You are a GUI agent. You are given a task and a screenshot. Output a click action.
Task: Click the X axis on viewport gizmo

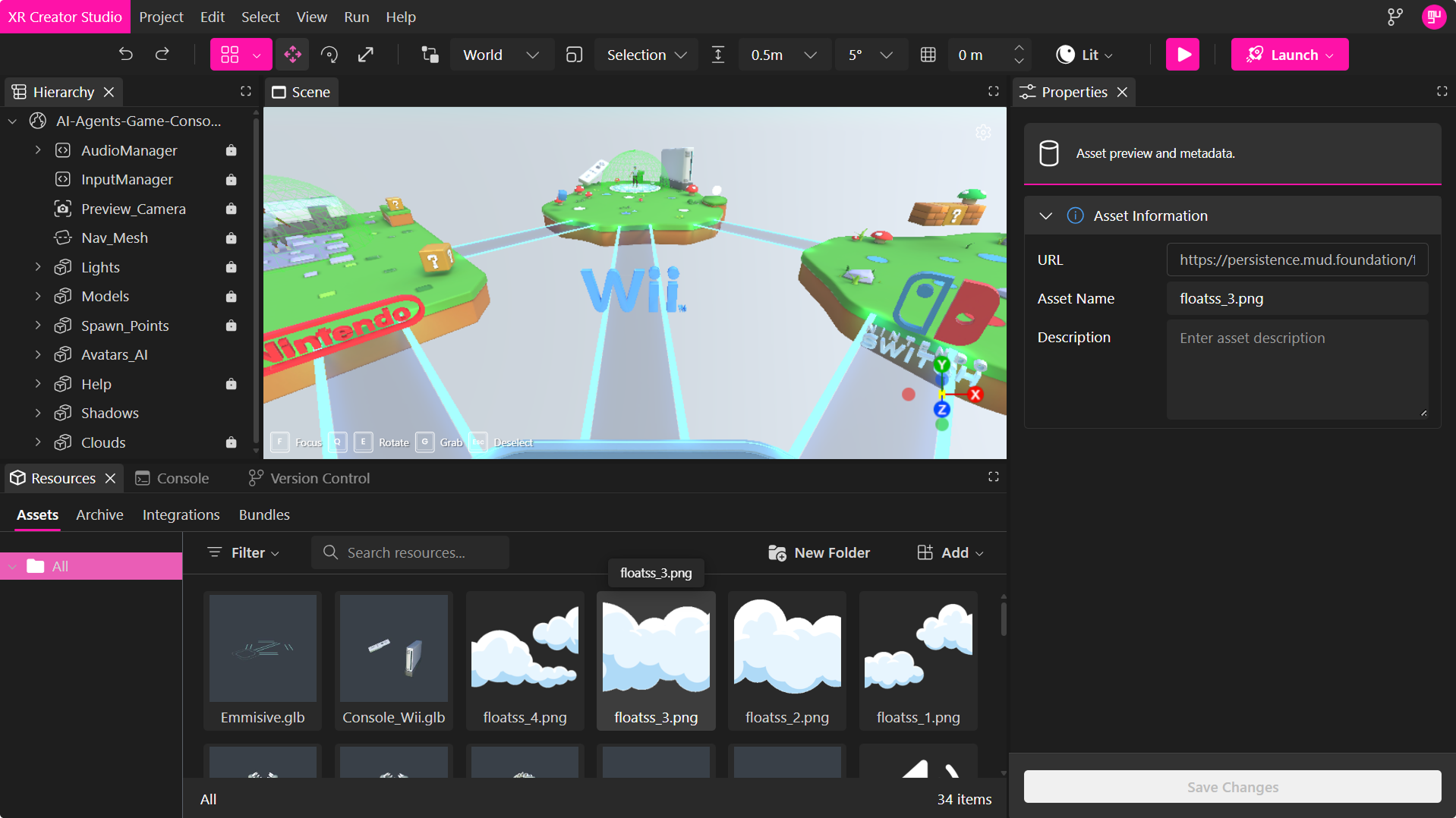point(975,395)
